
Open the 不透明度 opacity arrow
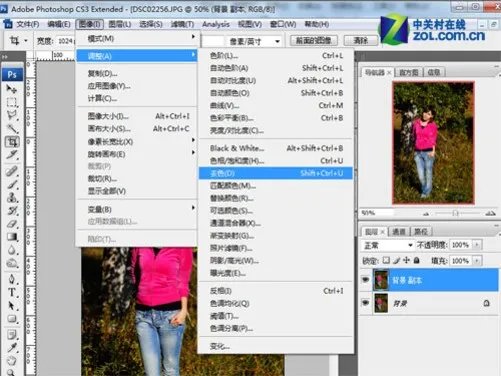click(x=477, y=245)
